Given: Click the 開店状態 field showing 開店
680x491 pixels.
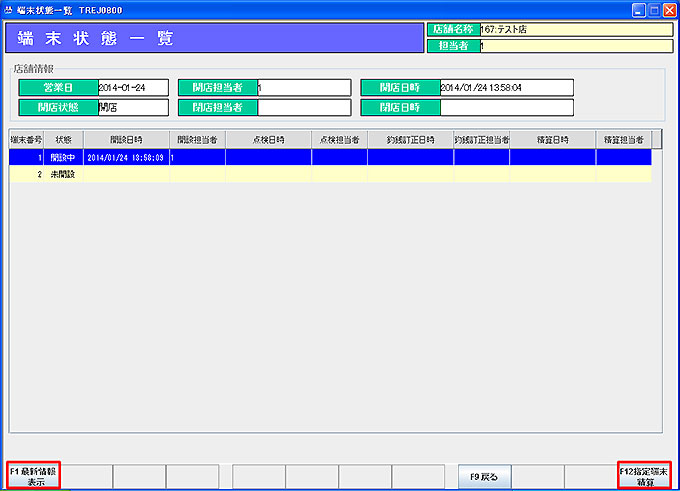Looking at the screenshot, I should 132,107.
